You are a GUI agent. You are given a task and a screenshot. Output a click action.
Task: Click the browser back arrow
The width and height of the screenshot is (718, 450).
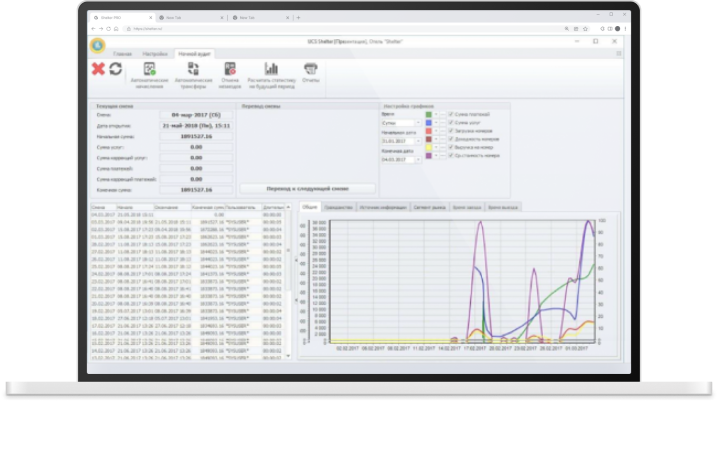click(93, 29)
